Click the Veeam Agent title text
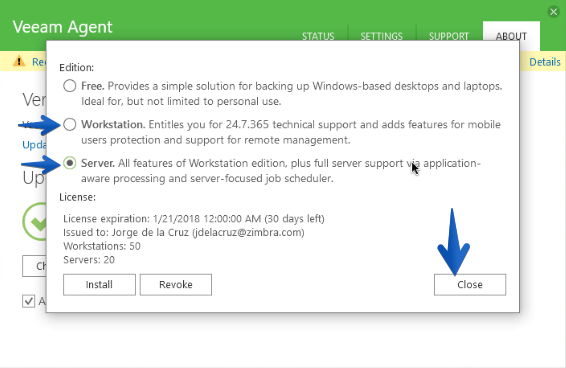 point(62,27)
